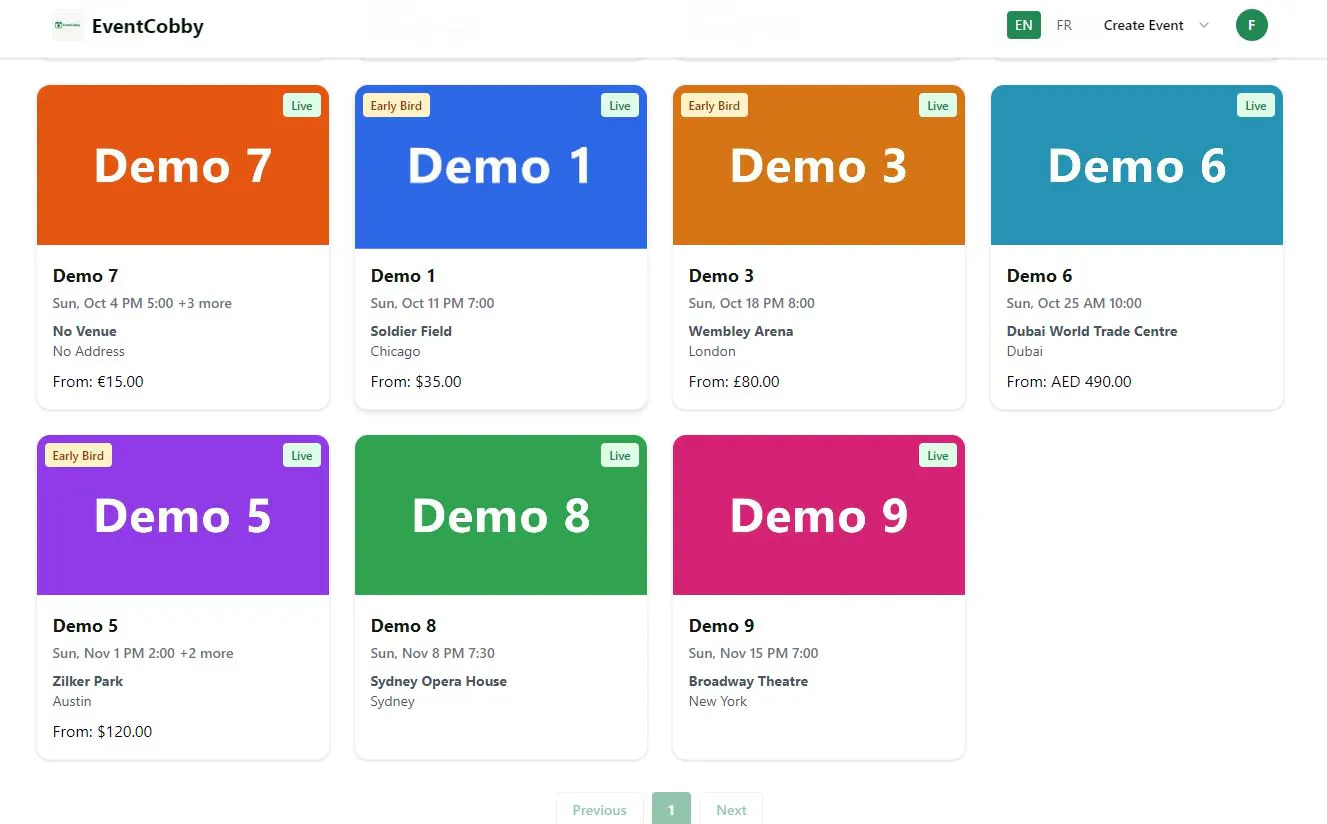The height and width of the screenshot is (824, 1327).
Task: Open the Demo 5 purple banner
Action: (x=183, y=515)
